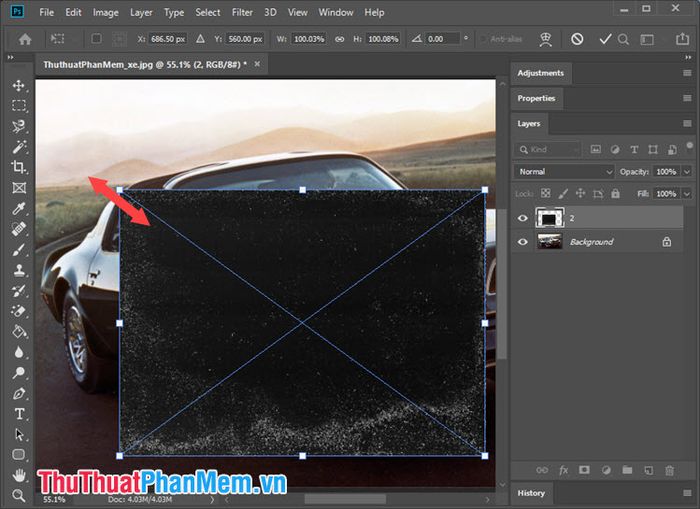
Task: Select the Lasso tool
Action: [x=19, y=126]
